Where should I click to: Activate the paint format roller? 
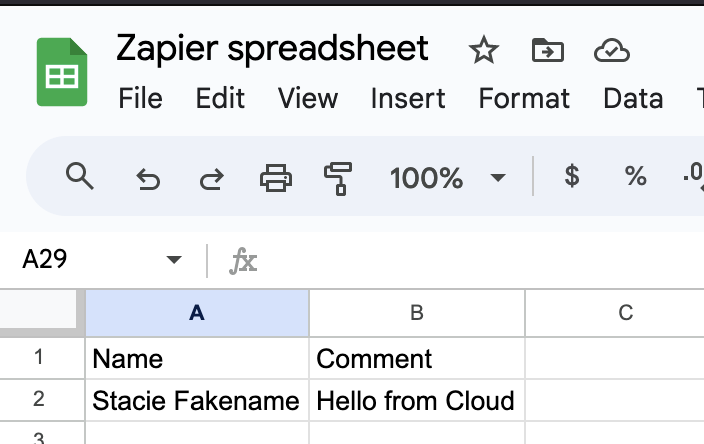[x=338, y=178]
